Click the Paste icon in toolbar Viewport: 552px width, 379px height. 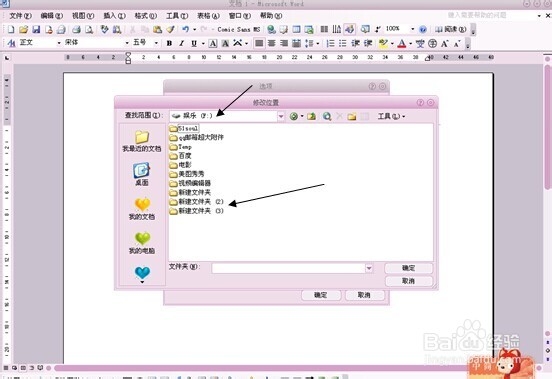click(x=157, y=30)
